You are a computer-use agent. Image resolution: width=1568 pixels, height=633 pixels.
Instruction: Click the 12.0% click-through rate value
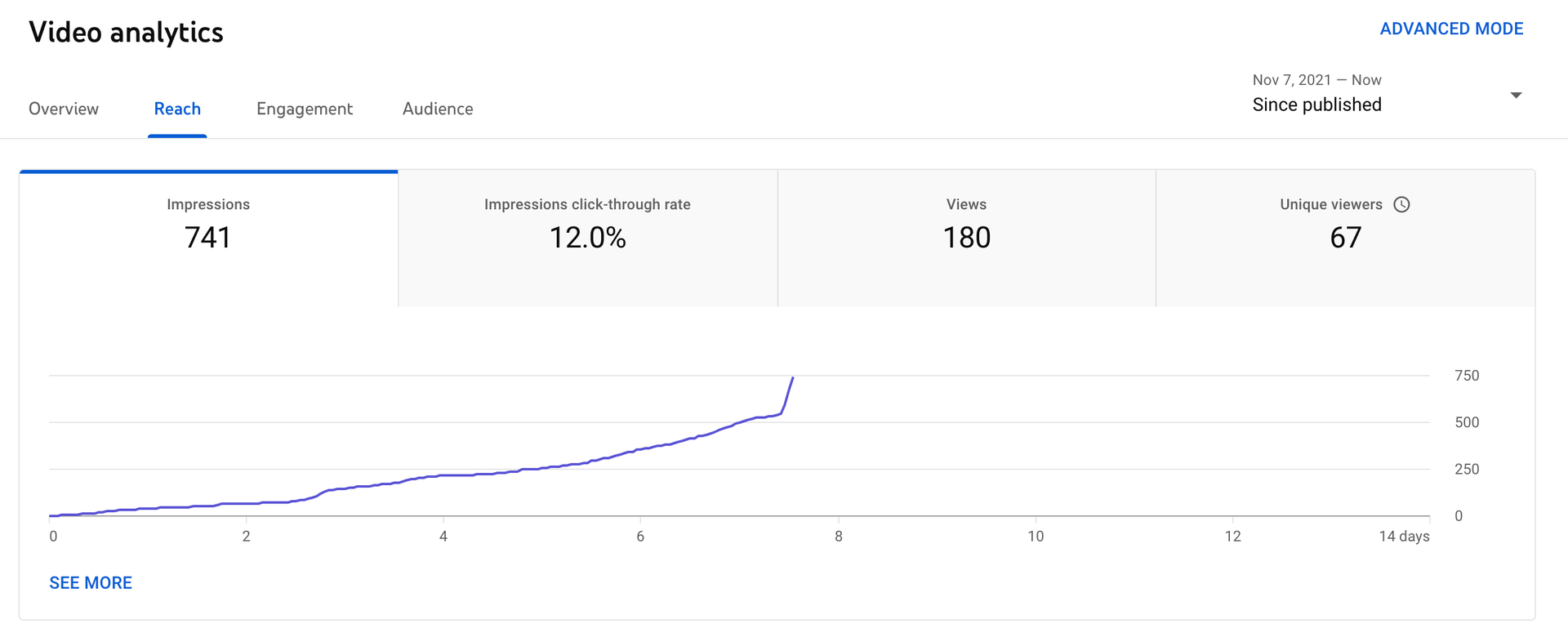tap(587, 238)
